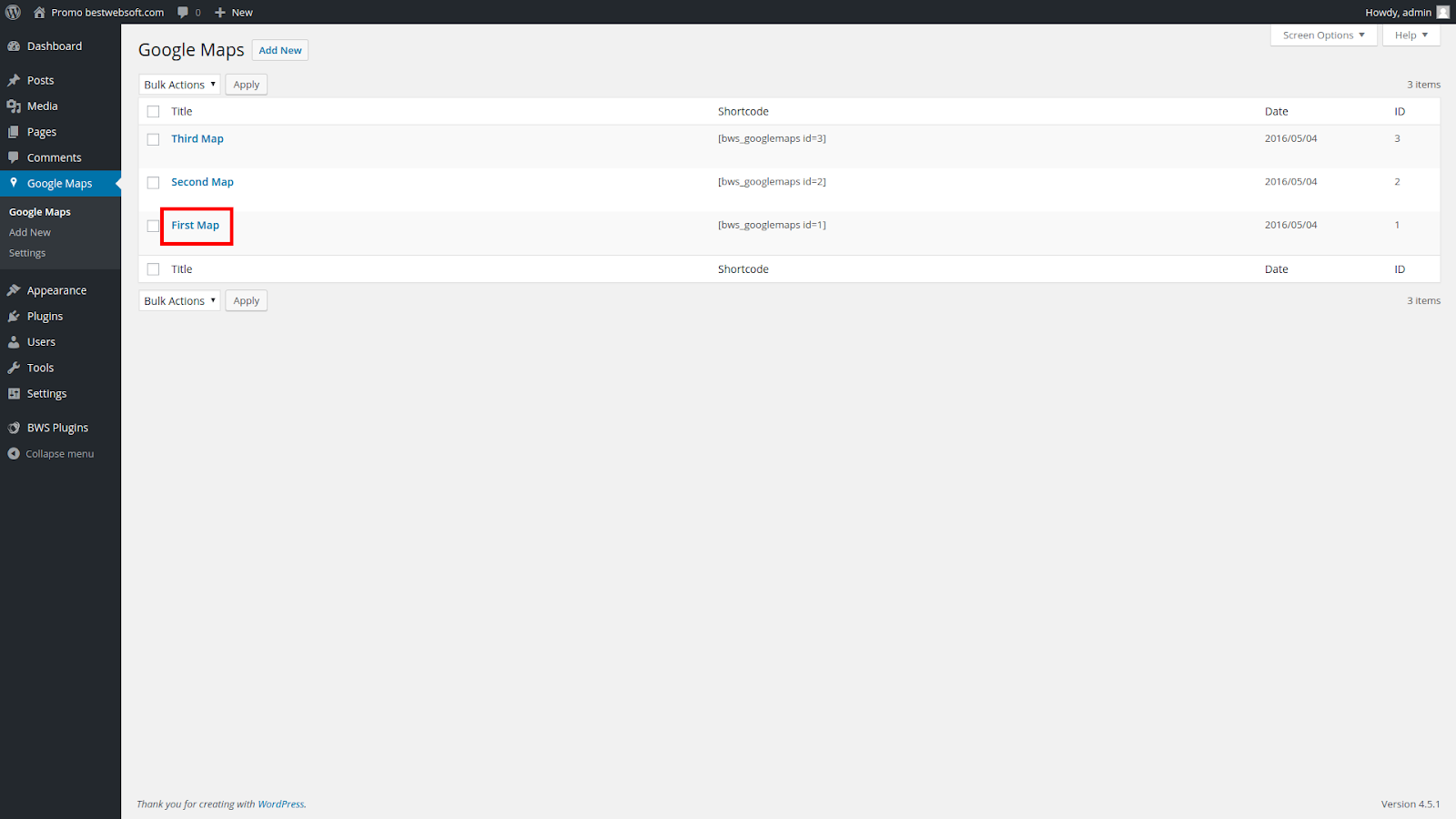Click the home icon beside Promo bestwebsoft.com
The image size is (1456, 819).
point(39,12)
